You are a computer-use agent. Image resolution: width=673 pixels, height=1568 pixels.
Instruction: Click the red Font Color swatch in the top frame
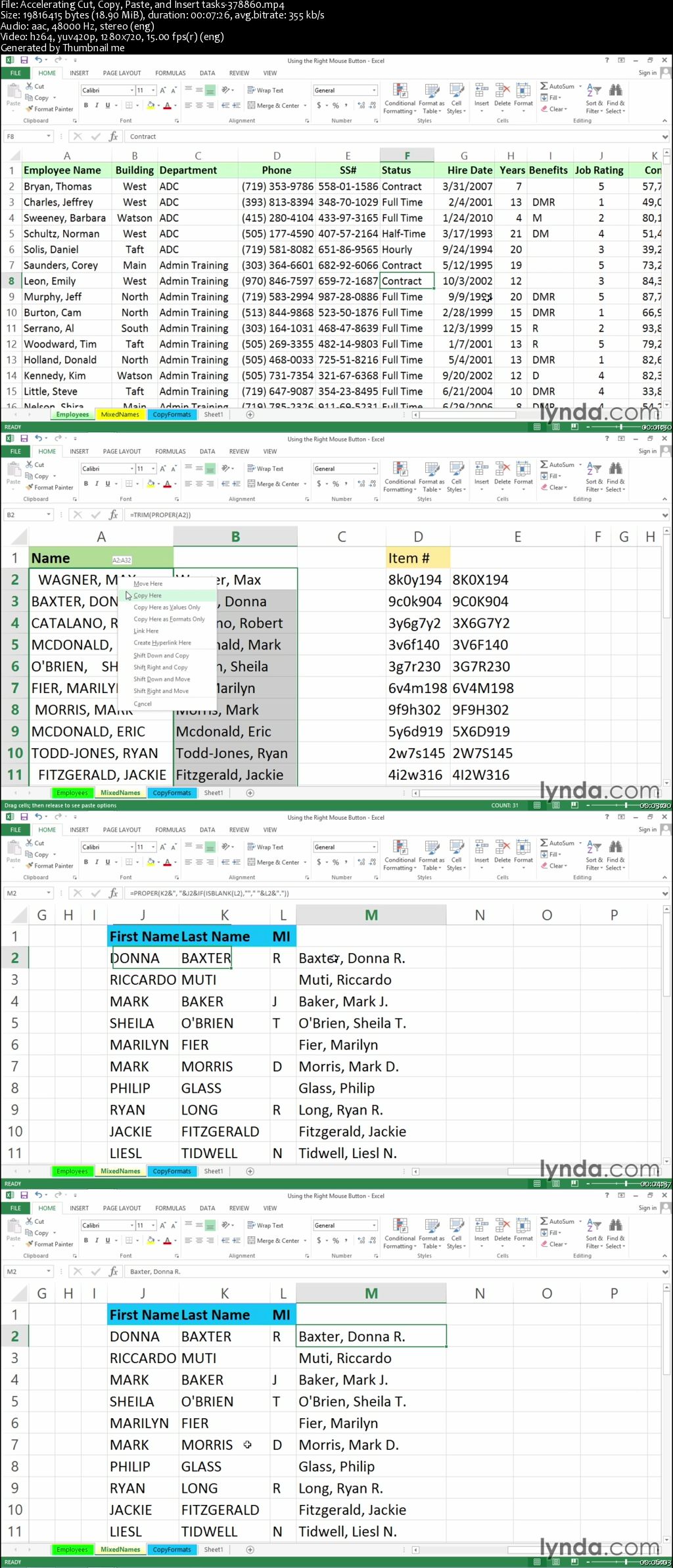click(168, 105)
